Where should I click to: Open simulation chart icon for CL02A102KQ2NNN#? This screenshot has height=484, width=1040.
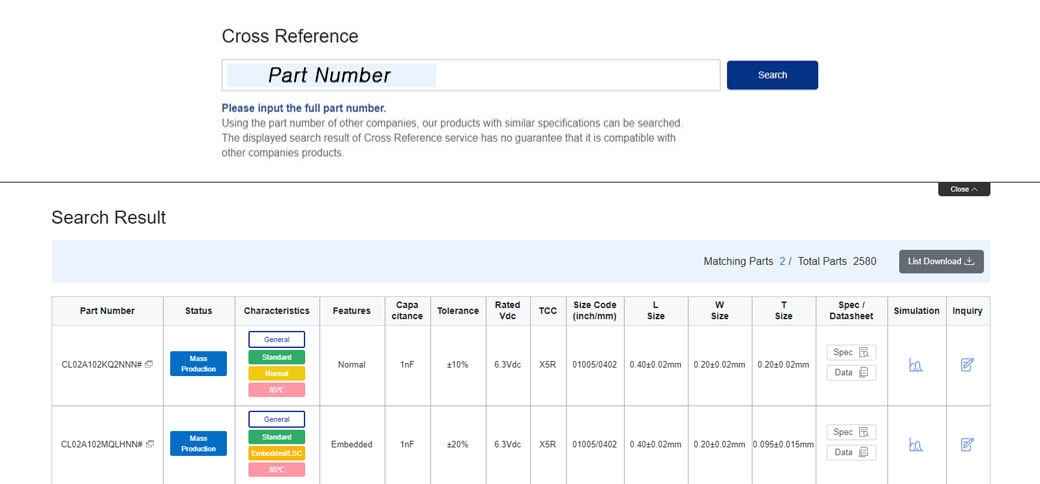[x=915, y=365]
